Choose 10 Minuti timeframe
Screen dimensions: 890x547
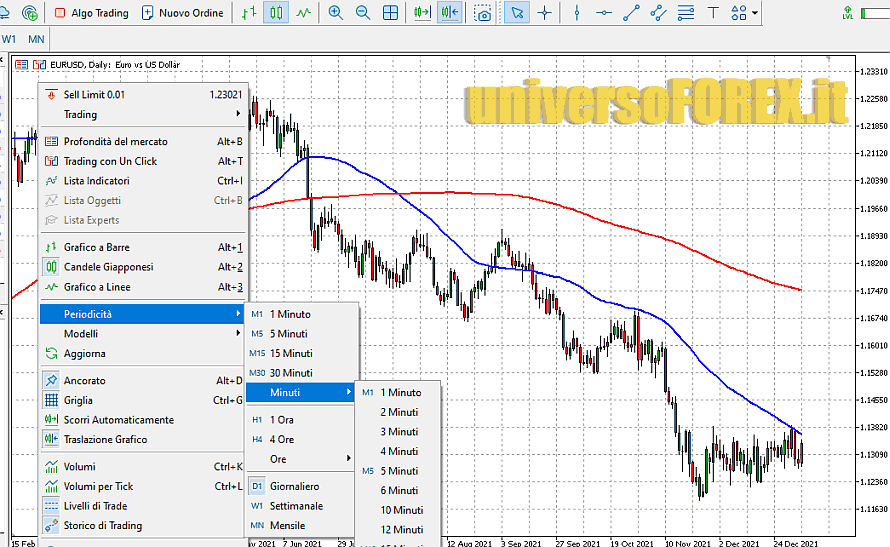(401, 510)
